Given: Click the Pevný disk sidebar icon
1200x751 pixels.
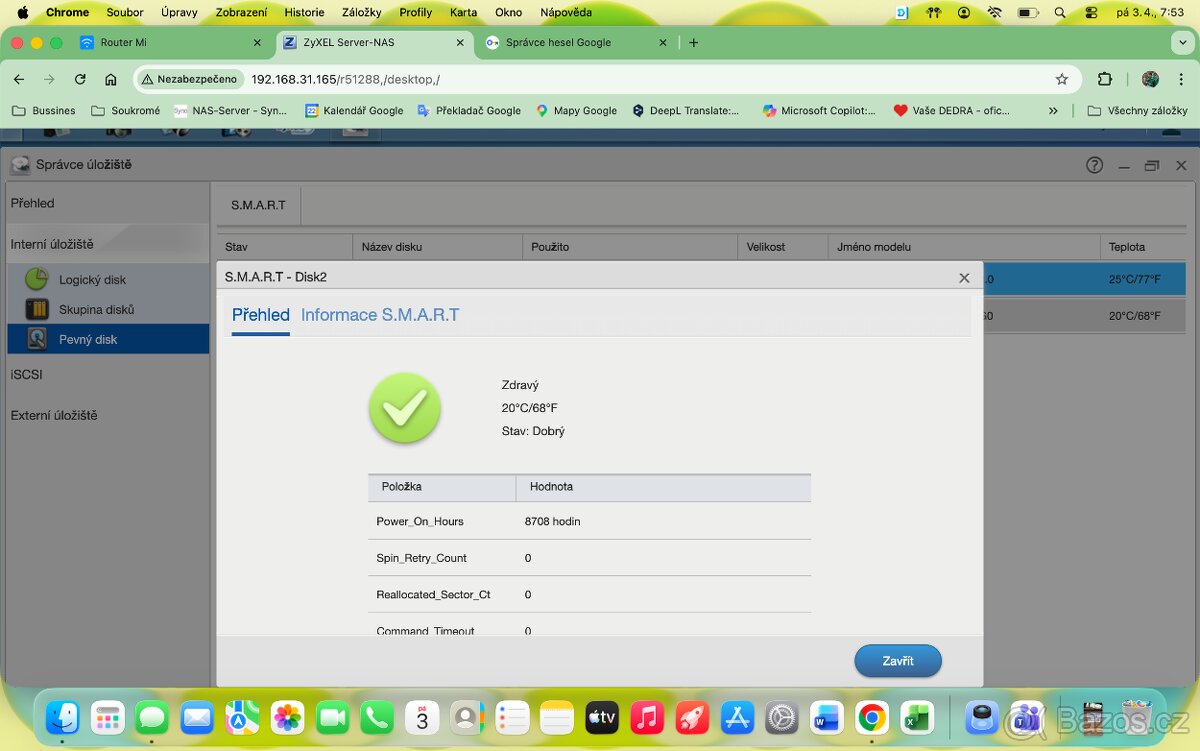Looking at the screenshot, I should (x=37, y=339).
